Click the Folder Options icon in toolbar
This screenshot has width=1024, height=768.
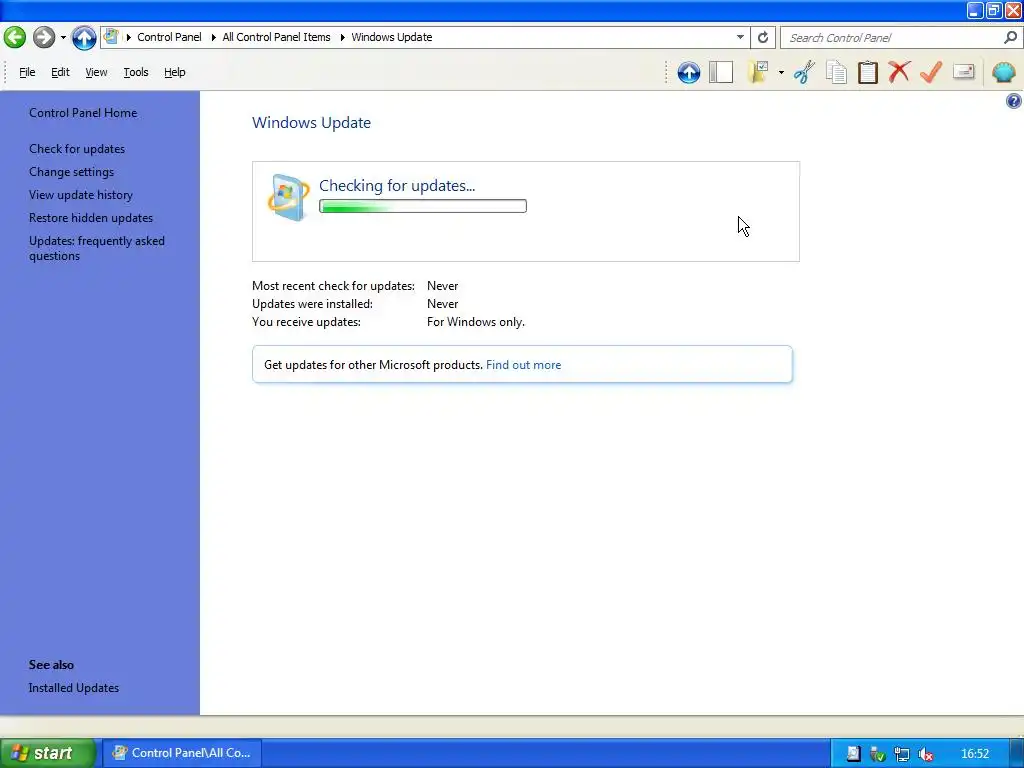coord(758,72)
